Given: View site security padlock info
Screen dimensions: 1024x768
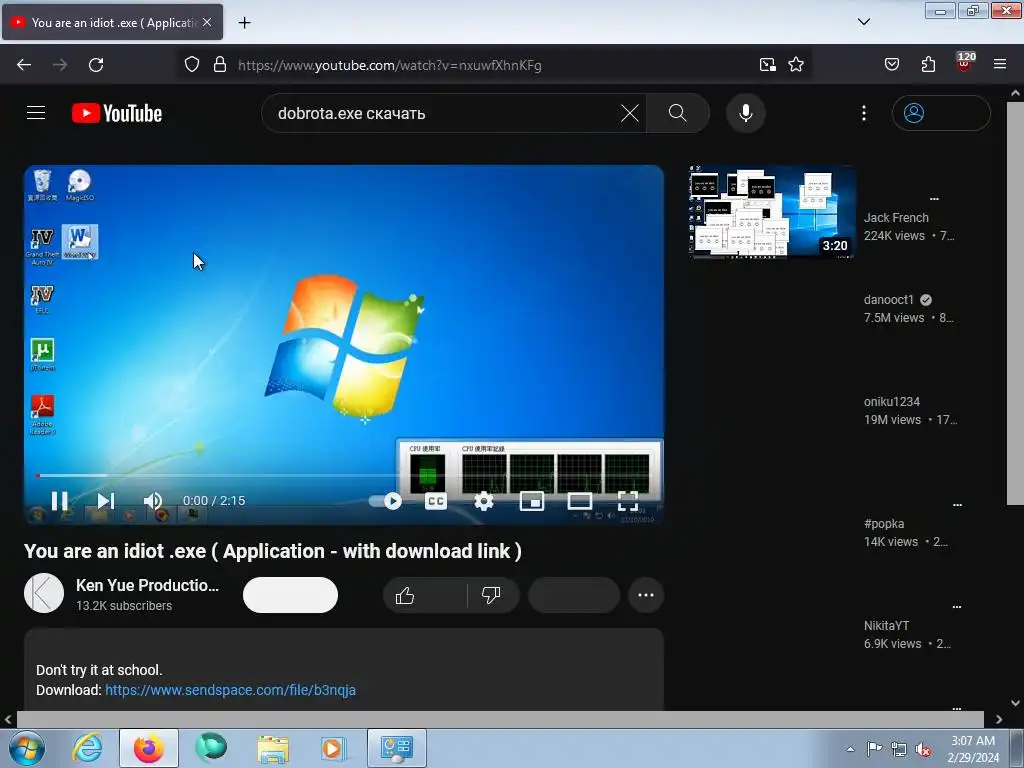Looking at the screenshot, I should 220,65.
